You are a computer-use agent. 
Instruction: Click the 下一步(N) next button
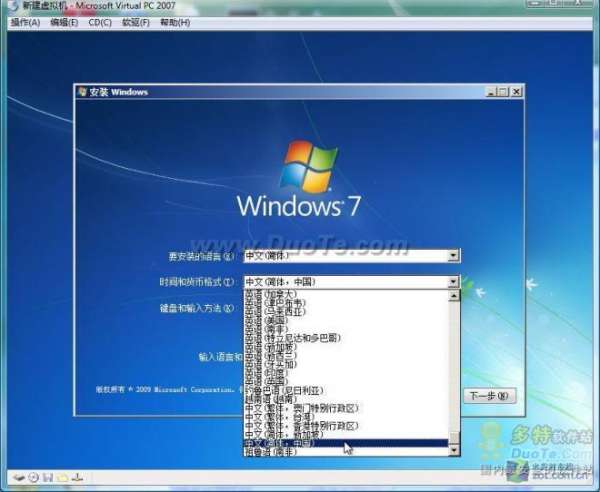pos(489,396)
